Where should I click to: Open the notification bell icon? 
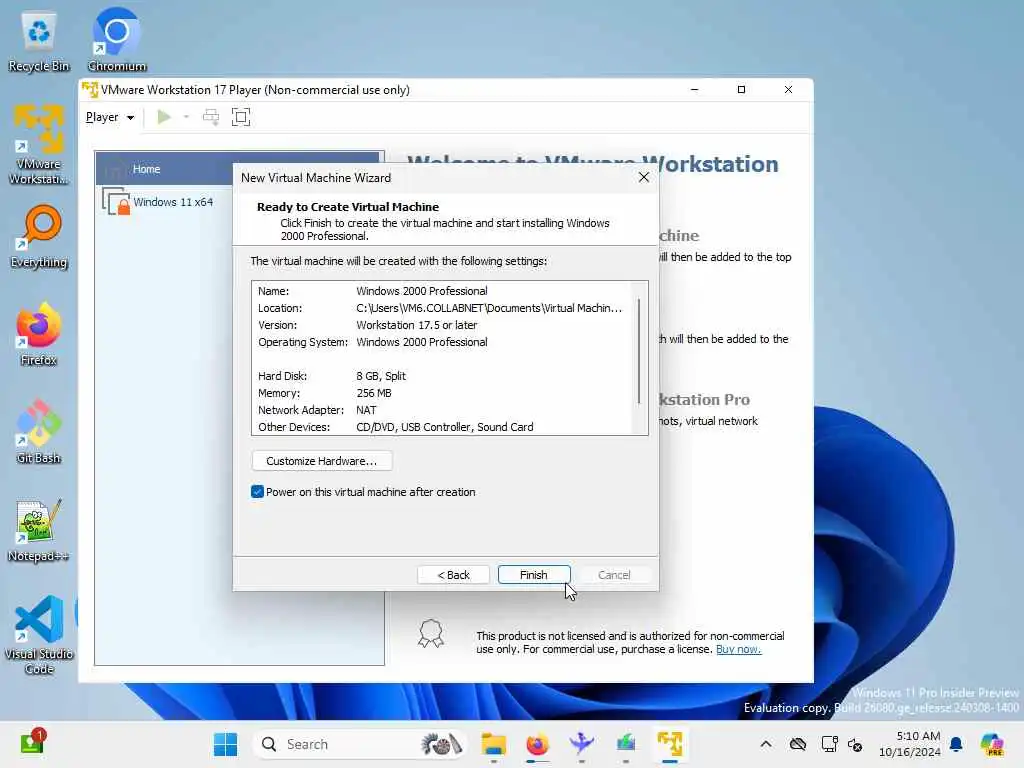tap(956, 744)
